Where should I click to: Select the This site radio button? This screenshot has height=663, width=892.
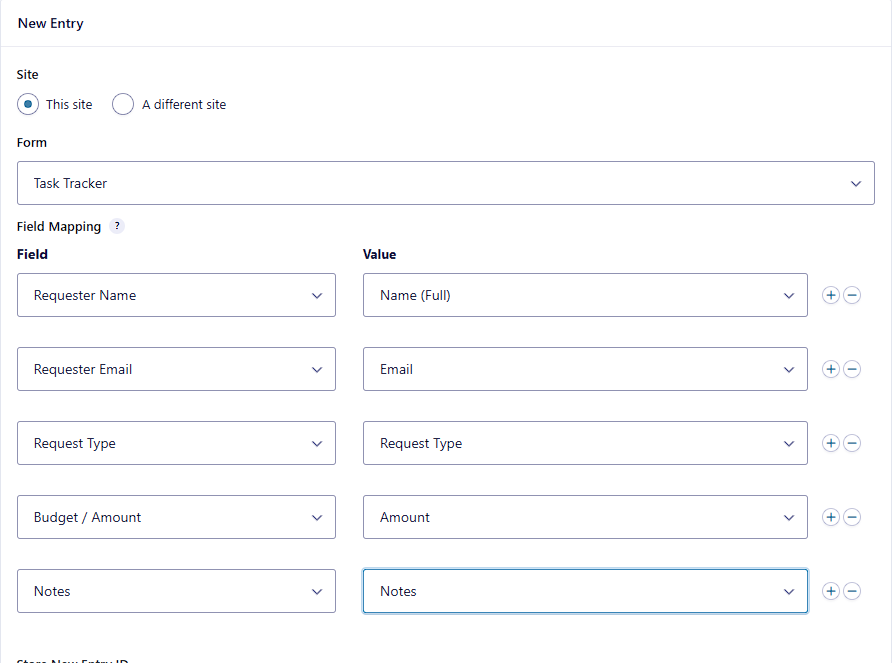pos(28,104)
